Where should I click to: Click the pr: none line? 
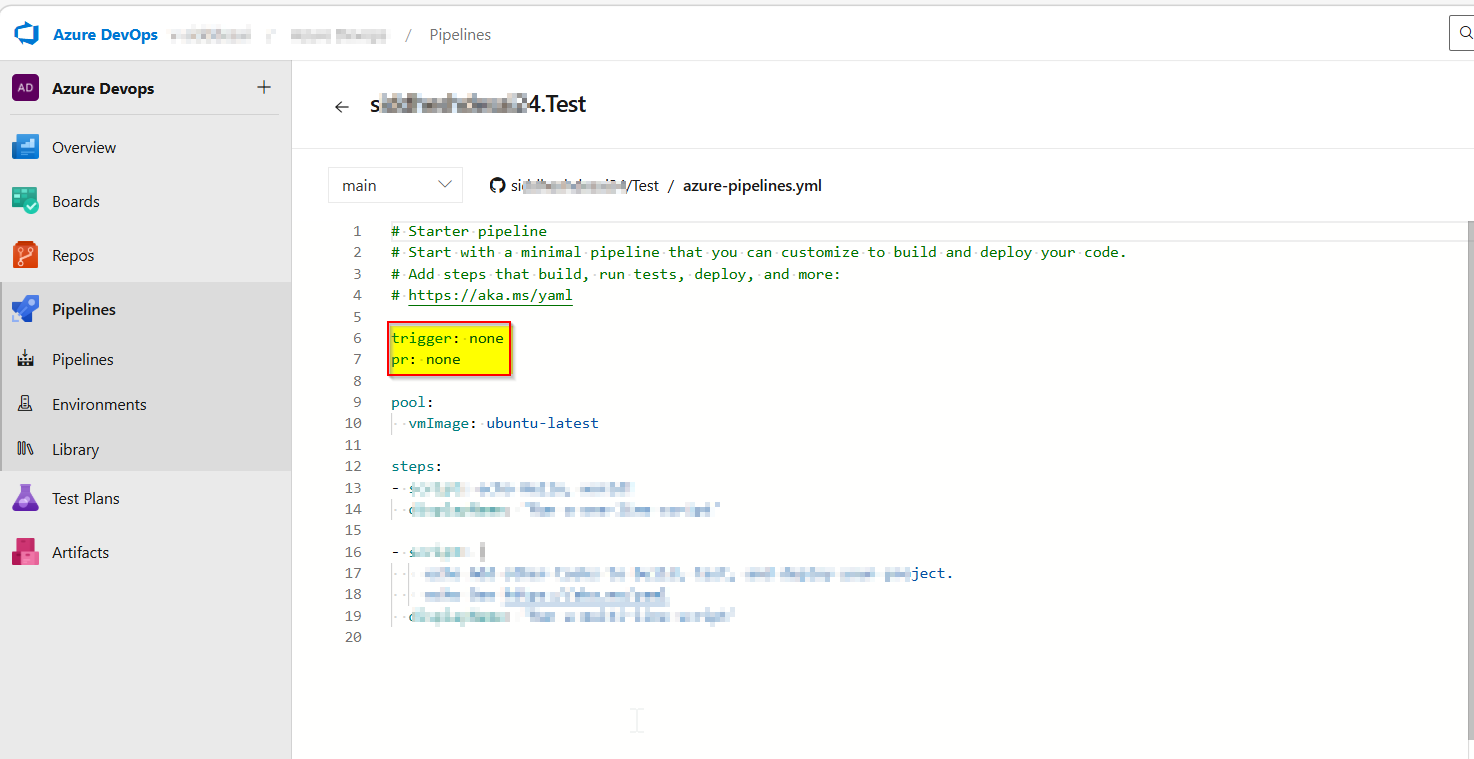point(426,359)
